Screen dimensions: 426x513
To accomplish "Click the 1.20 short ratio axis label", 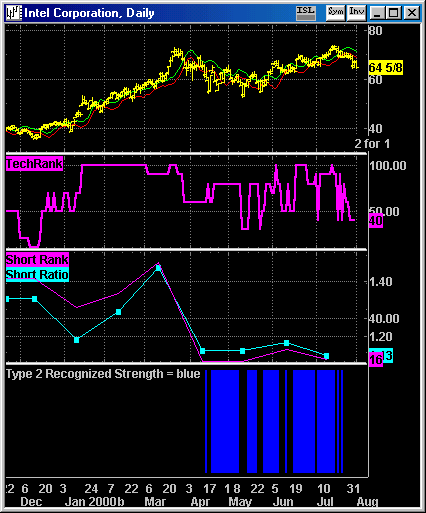I will point(381,337).
